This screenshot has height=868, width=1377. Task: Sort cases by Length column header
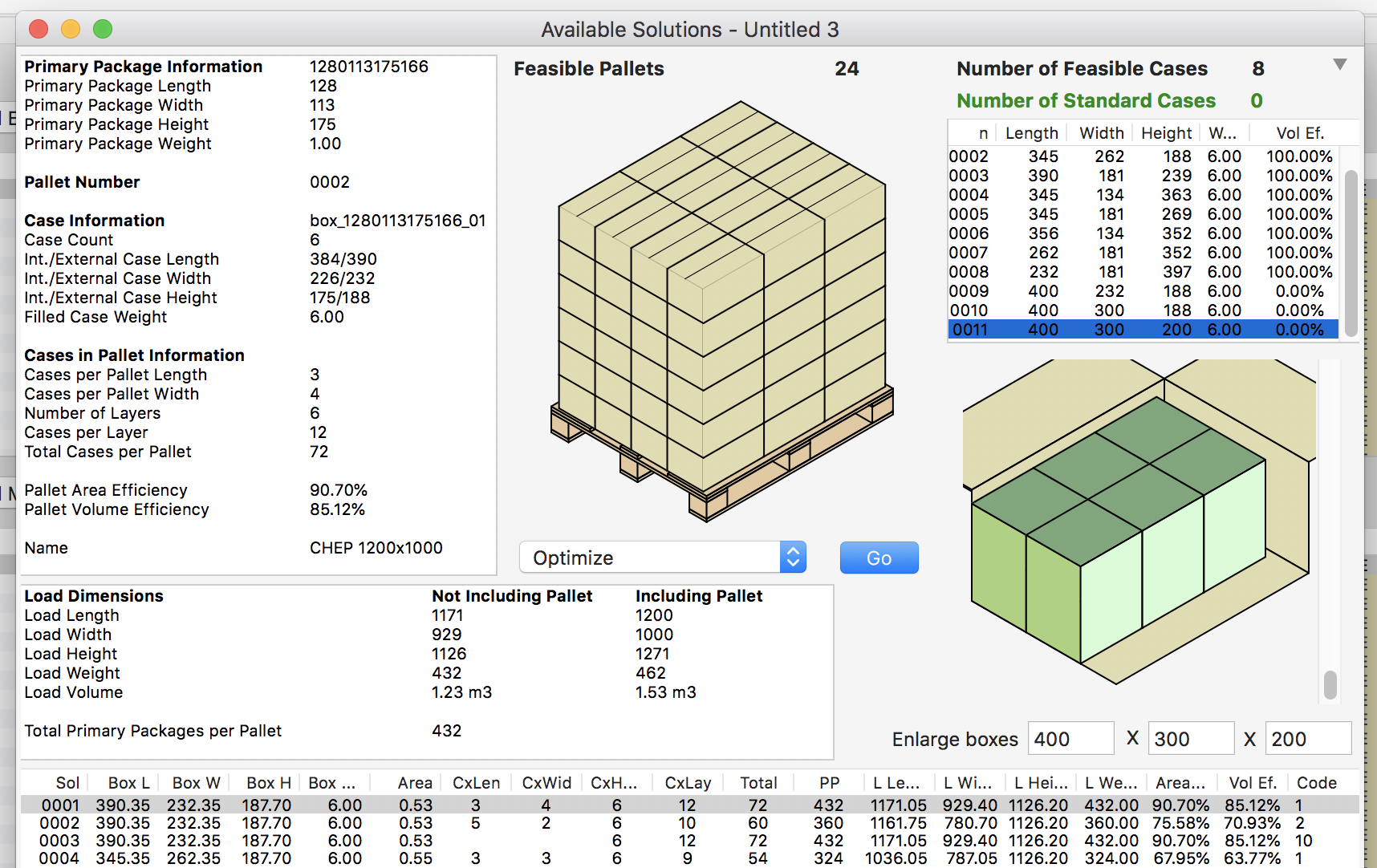coord(1031,133)
